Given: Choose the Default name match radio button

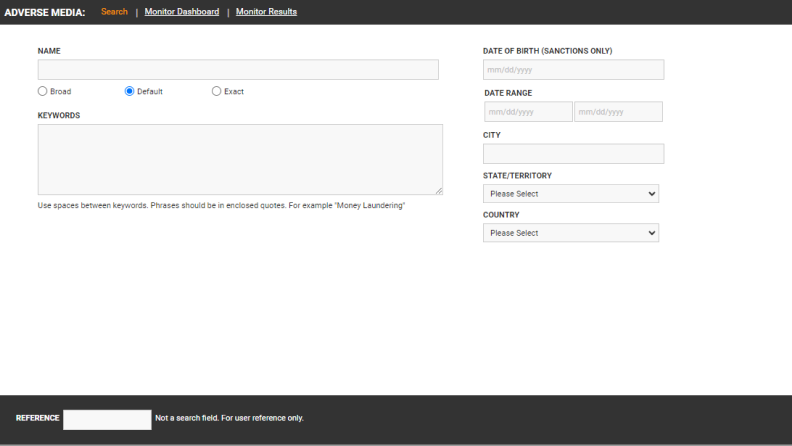Looking at the screenshot, I should (129, 91).
